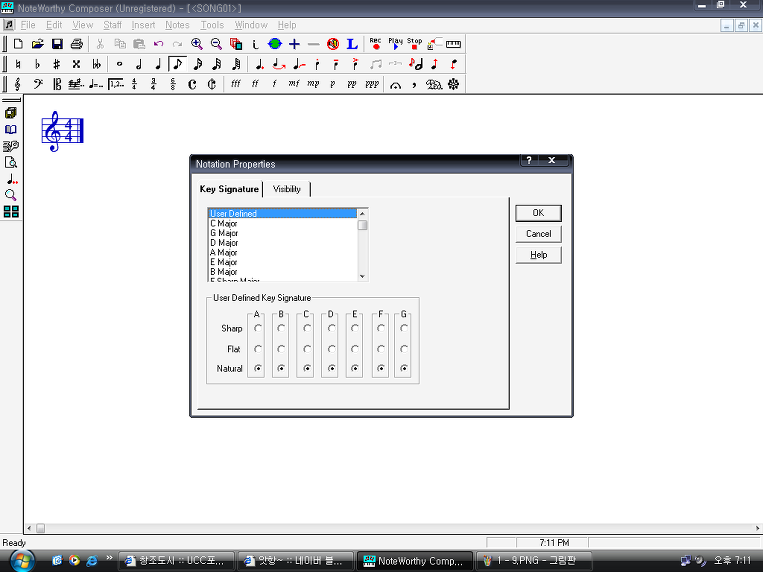The image size is (763, 572).
Task: Select User Defined in key list
Action: pyautogui.click(x=283, y=214)
